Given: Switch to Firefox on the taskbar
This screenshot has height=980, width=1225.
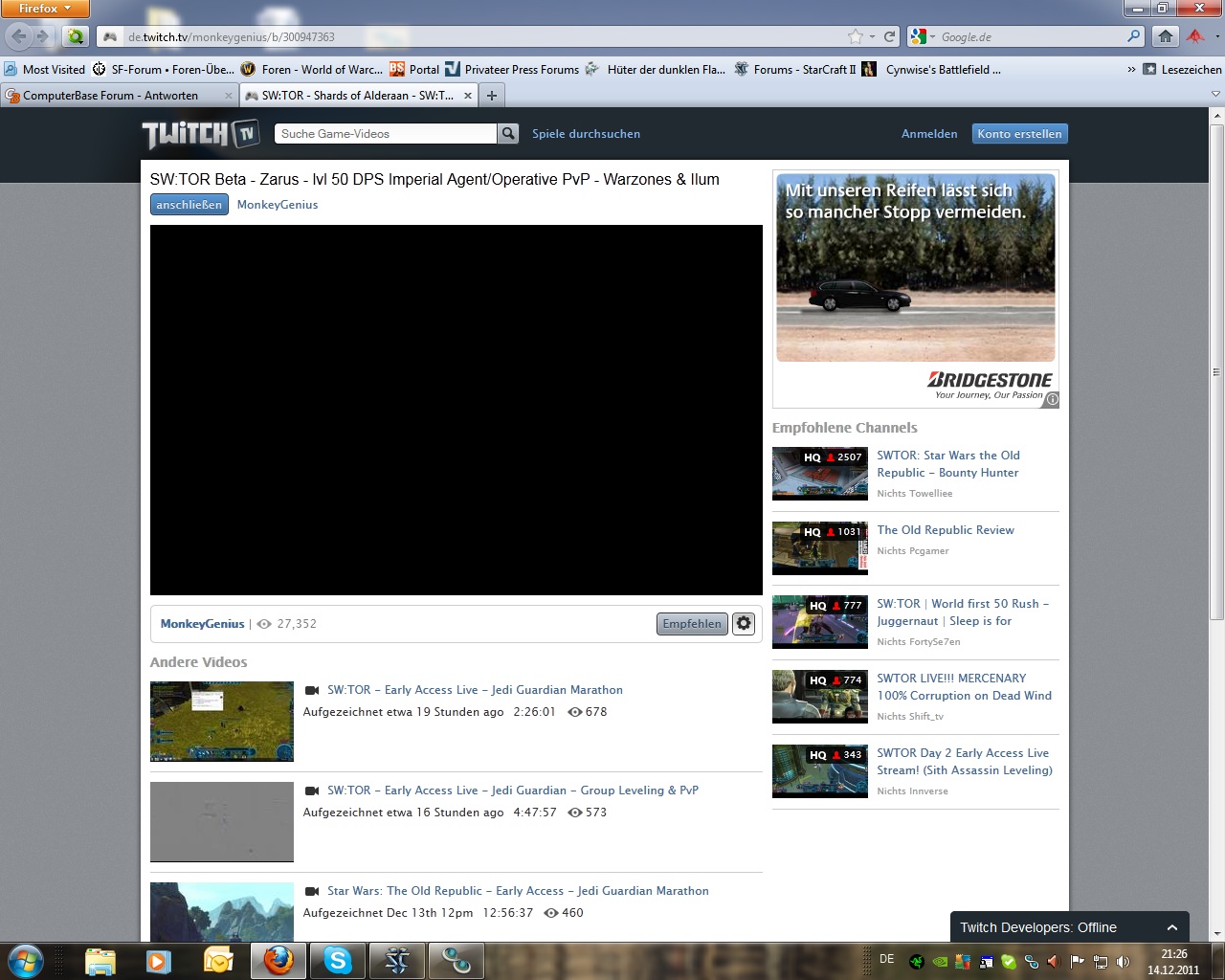Looking at the screenshot, I should [x=278, y=960].
